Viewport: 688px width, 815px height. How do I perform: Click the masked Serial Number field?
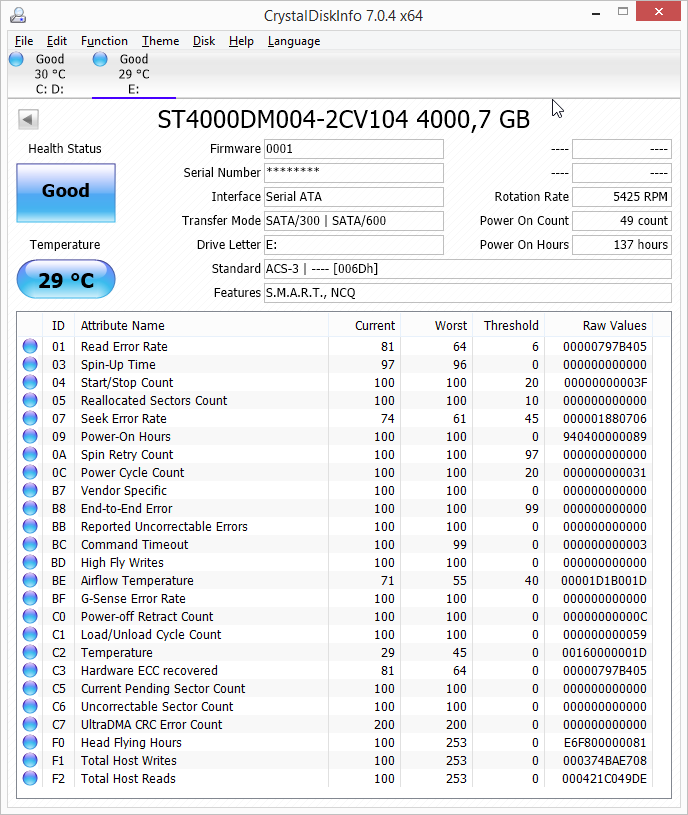coord(353,173)
